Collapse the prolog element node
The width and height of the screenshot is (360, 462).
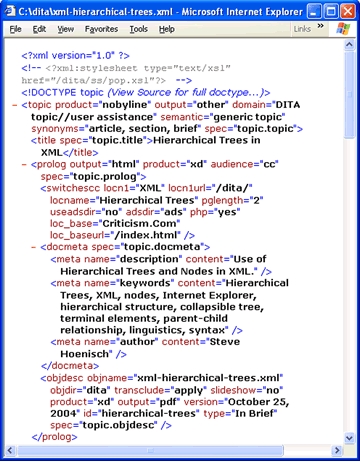click(24, 165)
